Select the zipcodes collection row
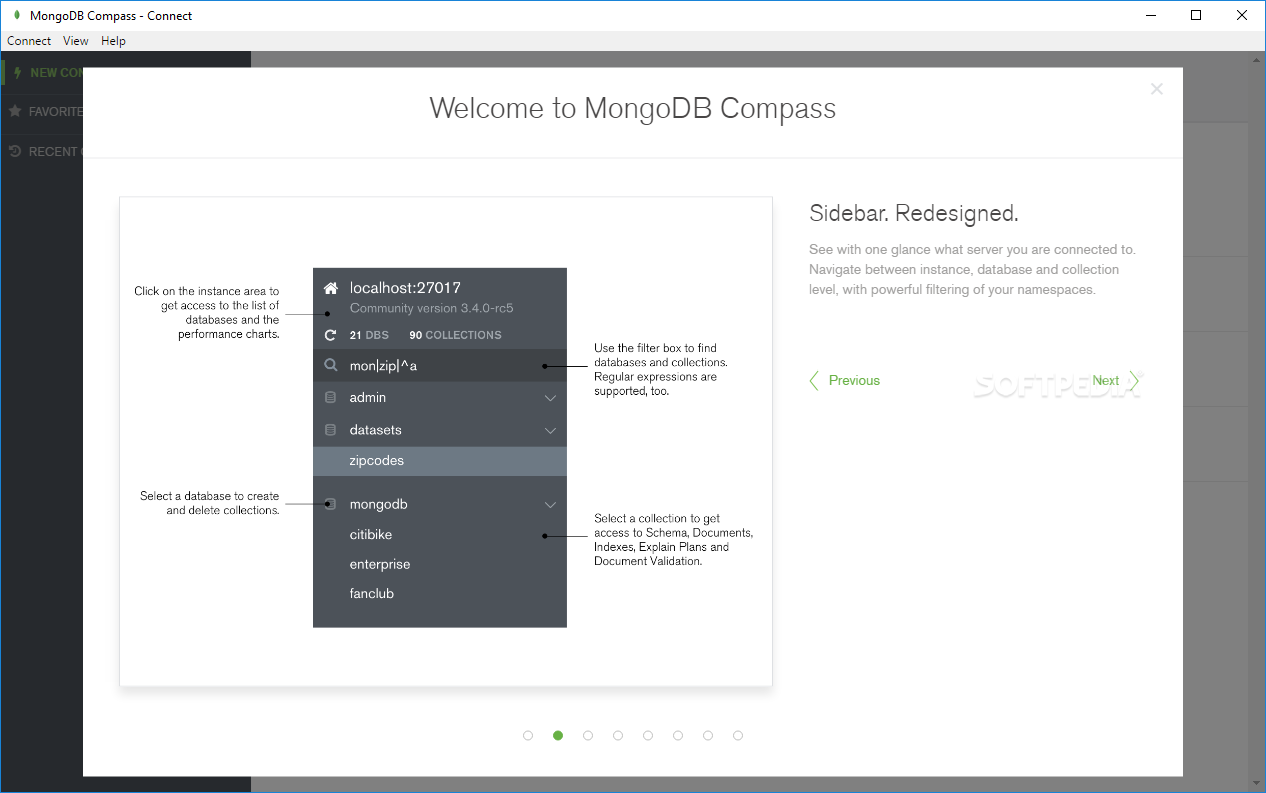This screenshot has height=793, width=1266. [x=440, y=461]
